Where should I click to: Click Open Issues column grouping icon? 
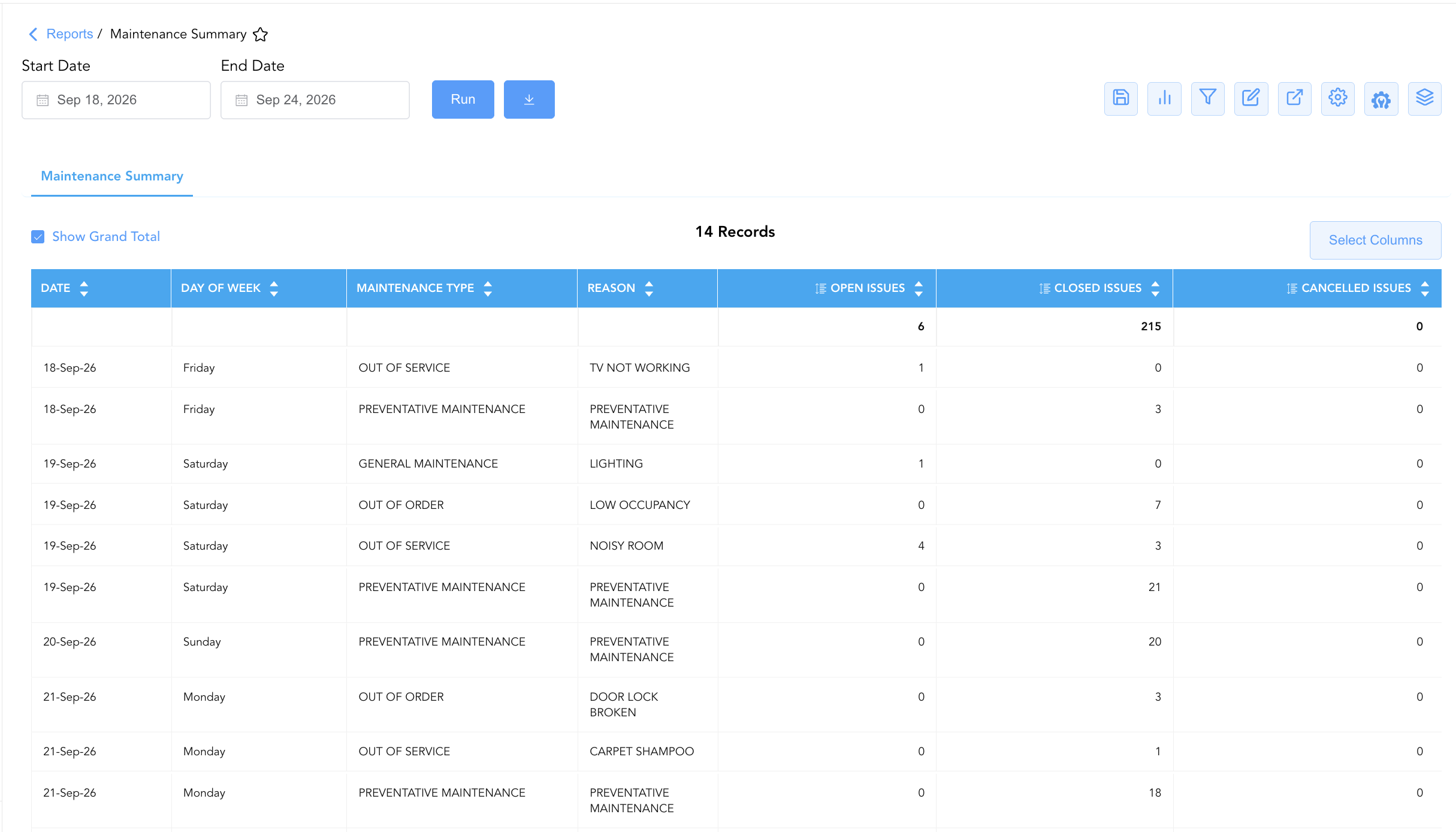[x=820, y=288]
